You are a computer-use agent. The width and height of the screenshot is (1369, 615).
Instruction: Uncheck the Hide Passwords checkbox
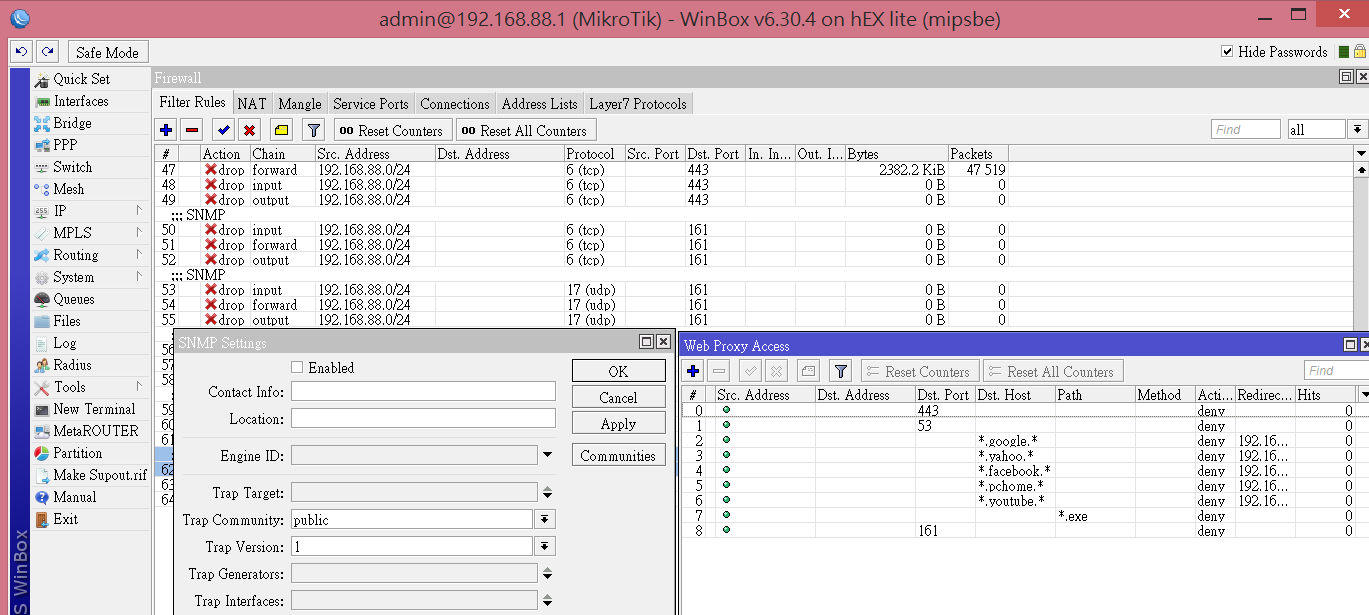(x=1227, y=52)
